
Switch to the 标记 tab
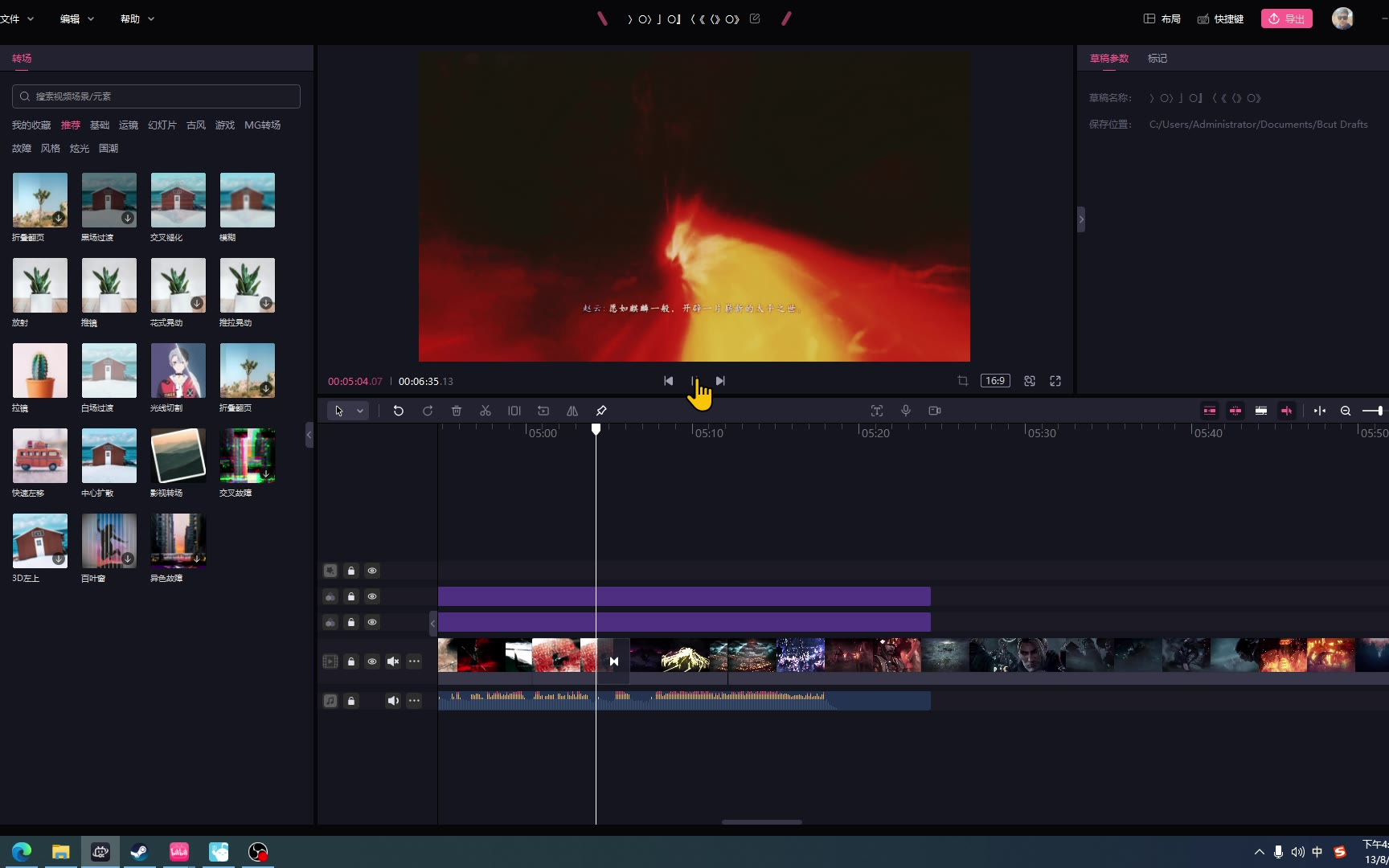point(1157,58)
